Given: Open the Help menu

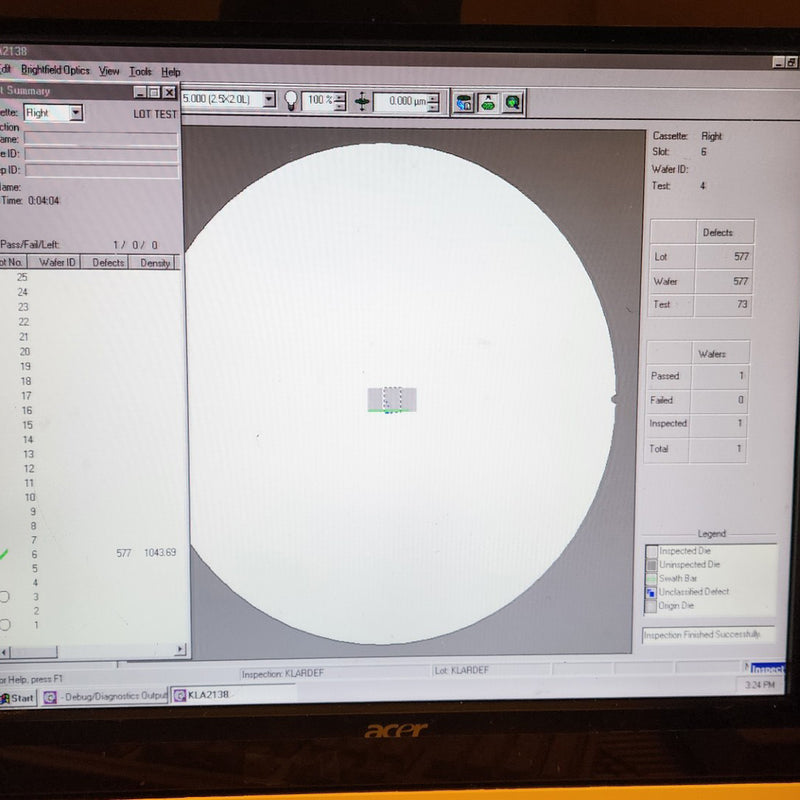Looking at the screenshot, I should (171, 72).
